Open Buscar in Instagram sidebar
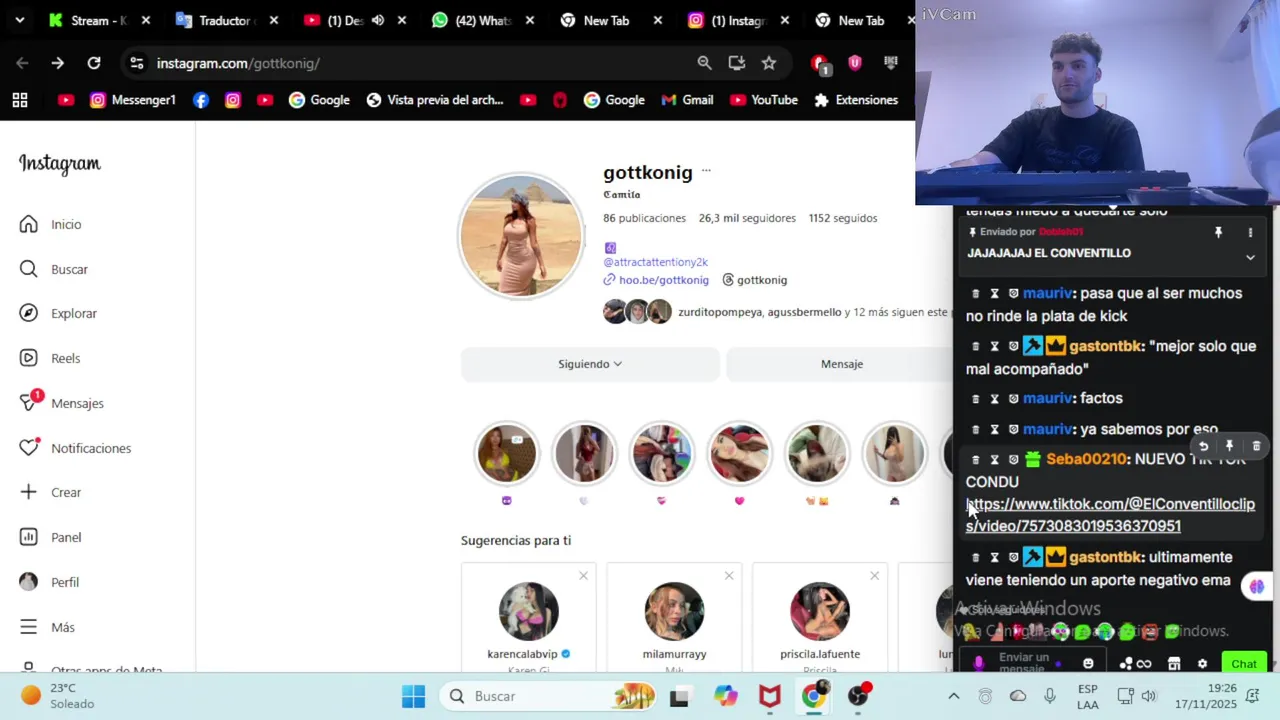This screenshot has height=720, width=1280. tap(54, 269)
